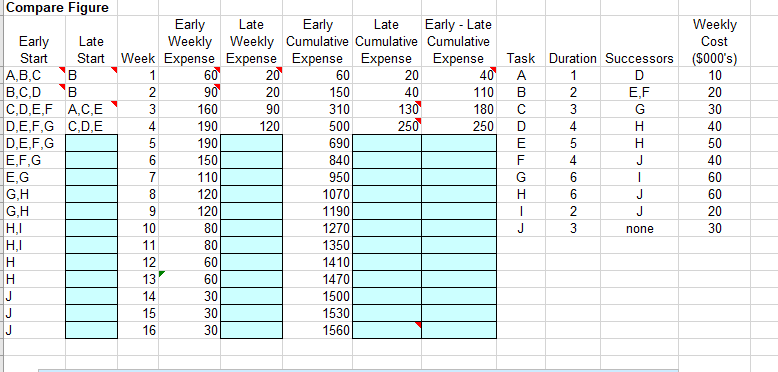The width and height of the screenshot is (778, 372).
Task: Select Early Cumulative Expense value 310
Action: click(318, 109)
